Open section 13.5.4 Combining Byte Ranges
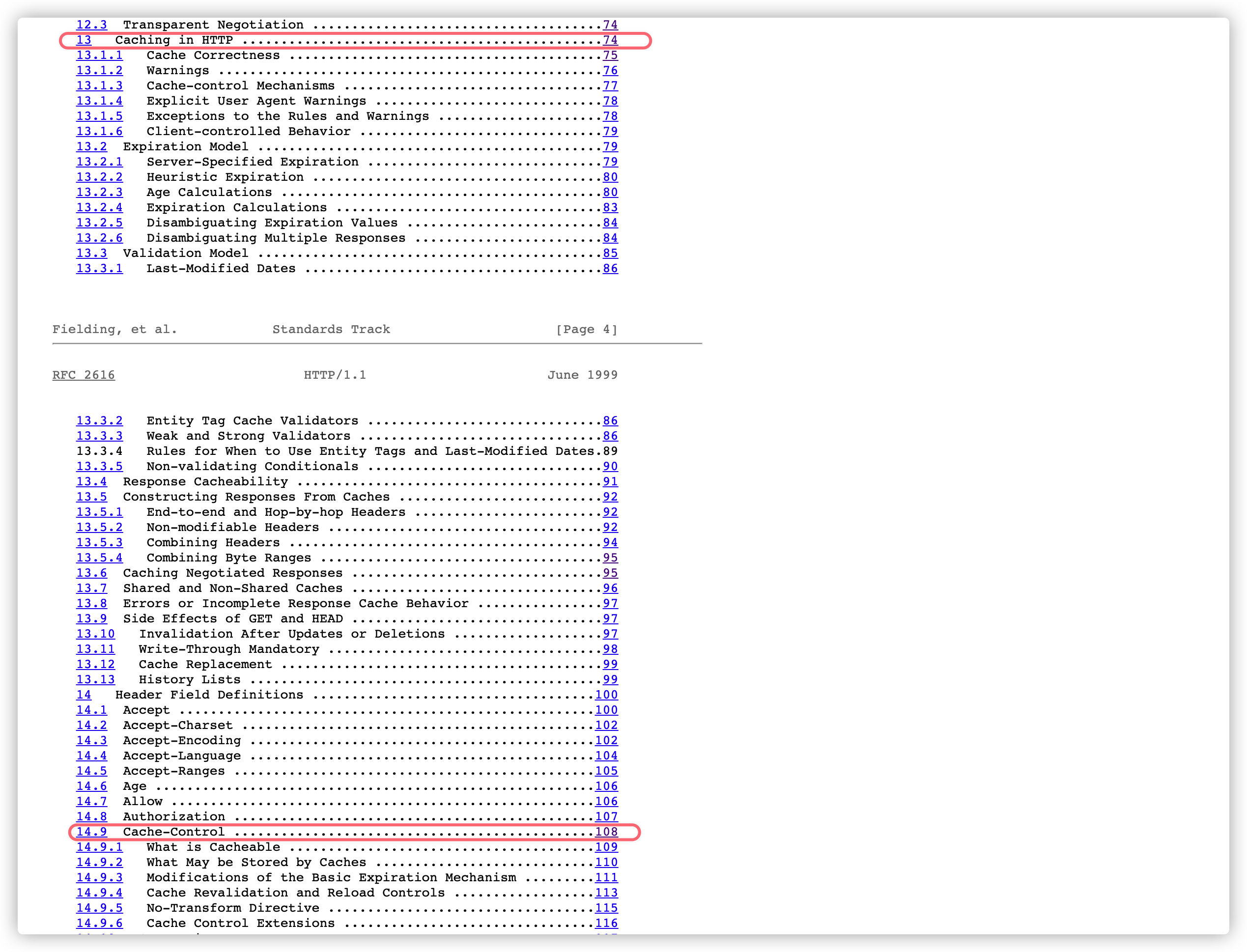This screenshot has height=952, width=1247. point(99,558)
